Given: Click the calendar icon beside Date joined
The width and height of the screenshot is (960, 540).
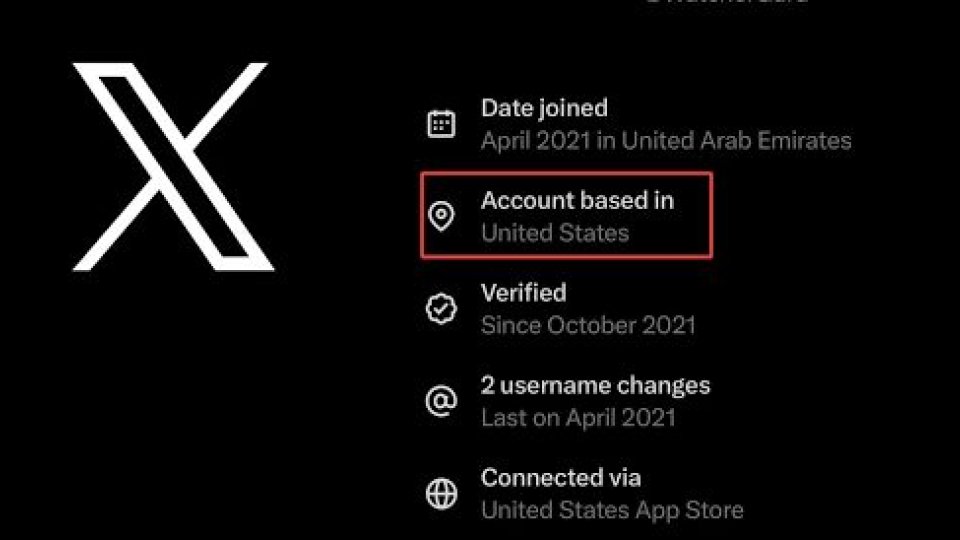Looking at the screenshot, I should tap(441, 124).
